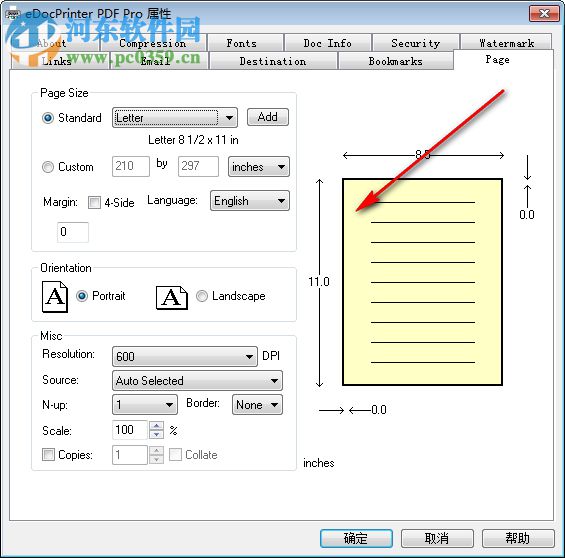Image resolution: width=565 pixels, height=558 pixels.
Task: Click the Margin value field showing 0
Action: (73, 232)
